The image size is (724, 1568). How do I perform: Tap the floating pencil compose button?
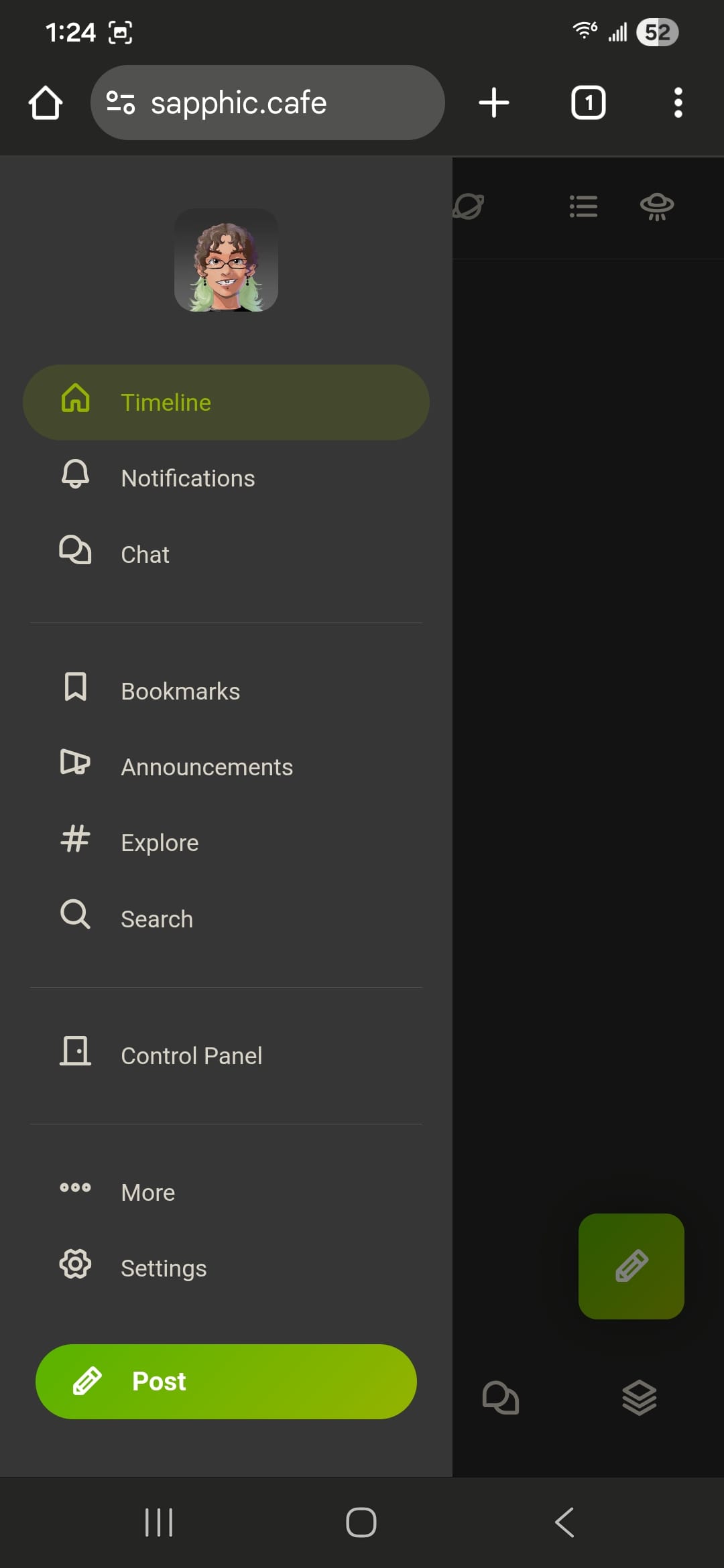[x=631, y=1266]
